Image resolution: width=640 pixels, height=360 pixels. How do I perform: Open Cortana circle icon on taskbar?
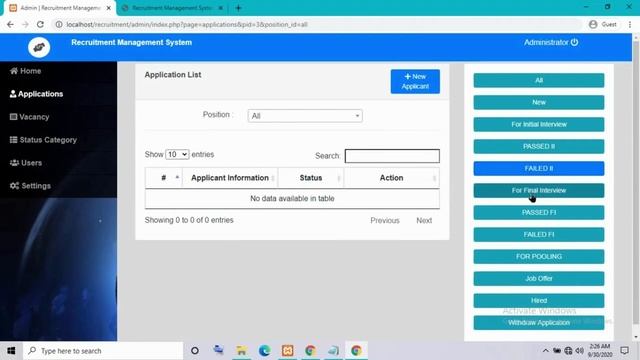[195, 351]
